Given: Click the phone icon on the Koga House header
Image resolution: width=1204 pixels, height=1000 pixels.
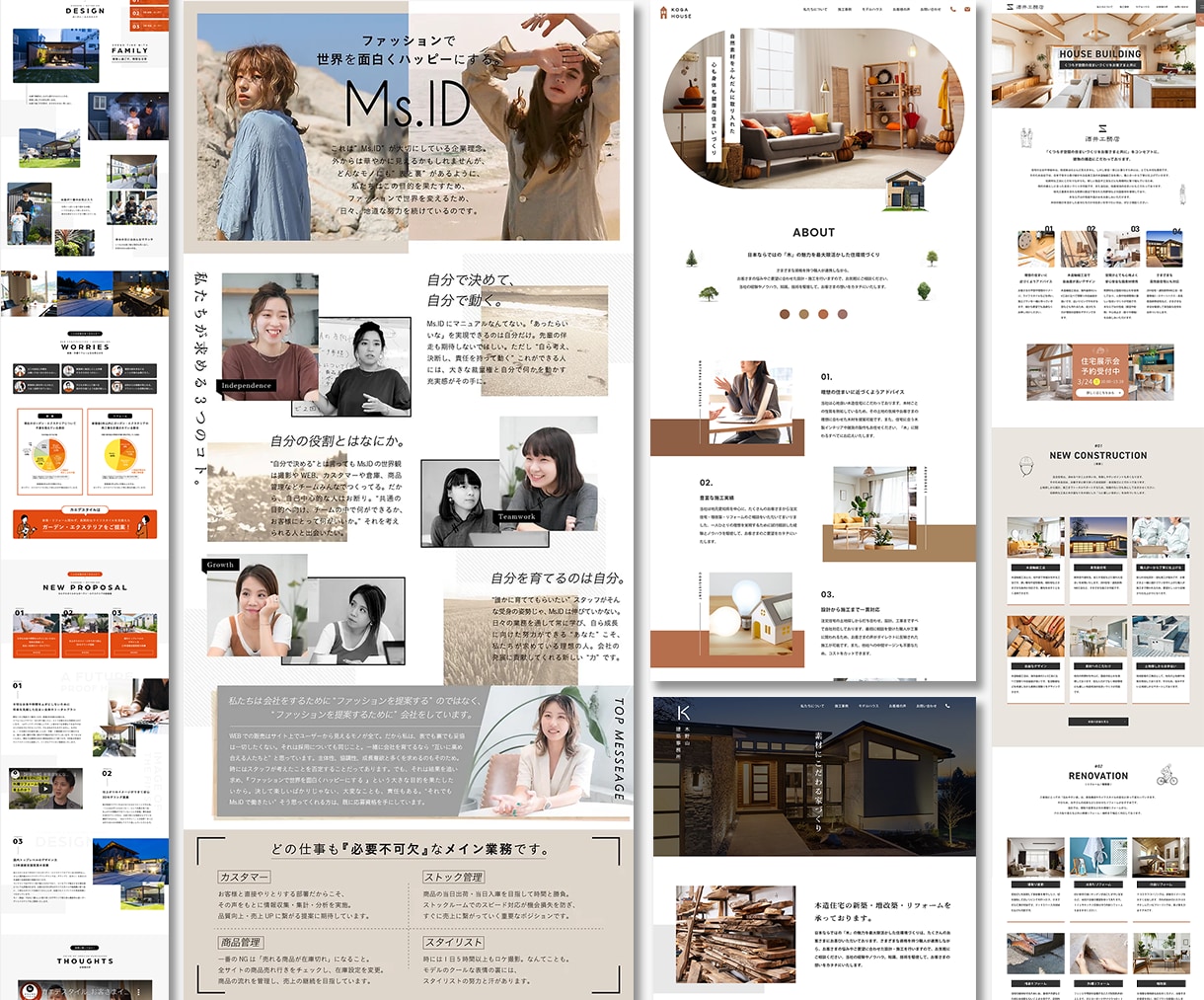Looking at the screenshot, I should point(953,10).
